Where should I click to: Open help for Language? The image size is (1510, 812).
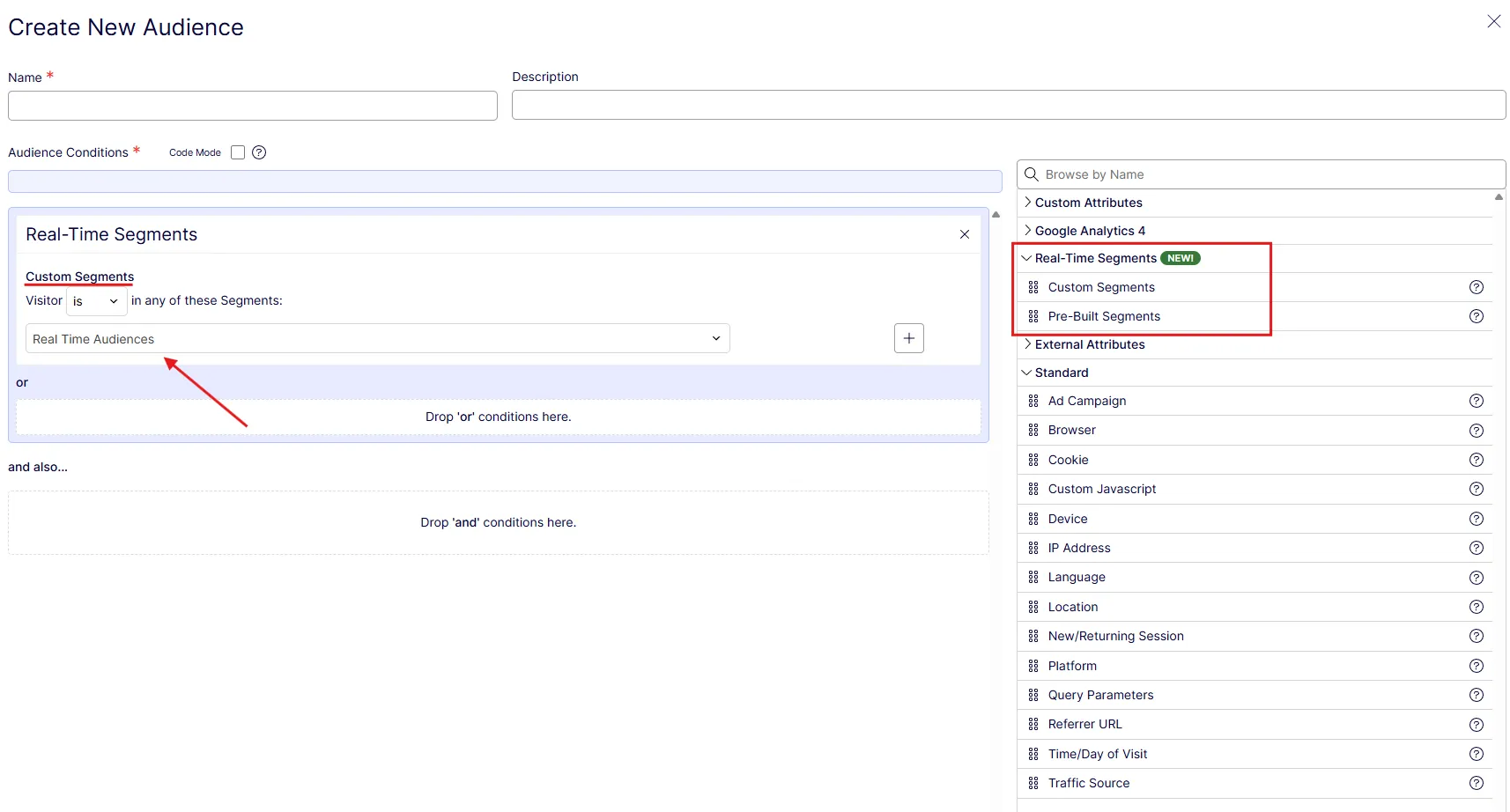click(1477, 578)
